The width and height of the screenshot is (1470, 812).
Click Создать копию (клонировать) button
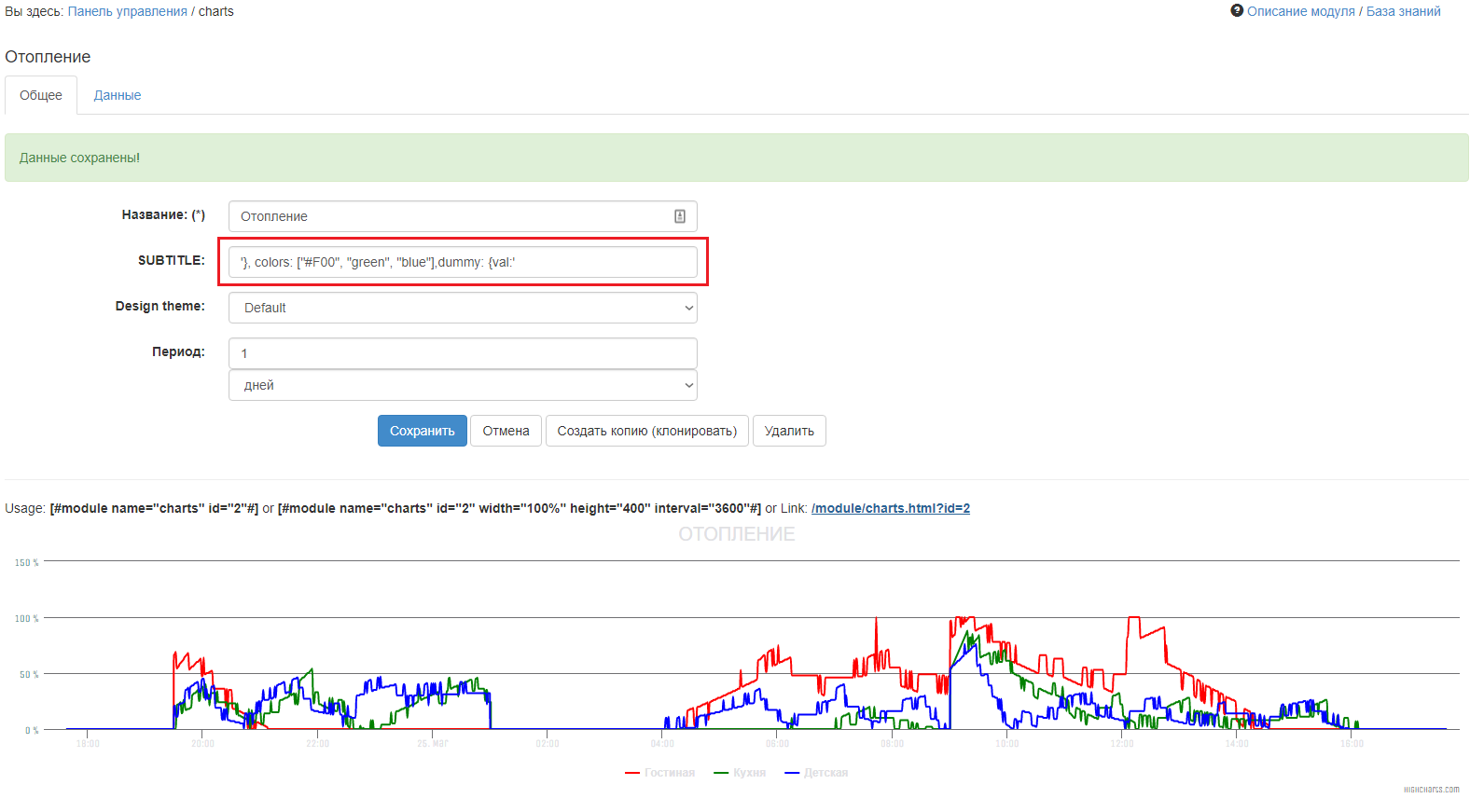pos(646,431)
